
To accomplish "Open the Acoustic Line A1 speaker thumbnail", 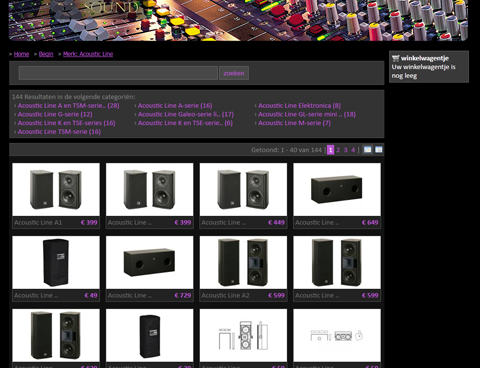I will [x=56, y=189].
